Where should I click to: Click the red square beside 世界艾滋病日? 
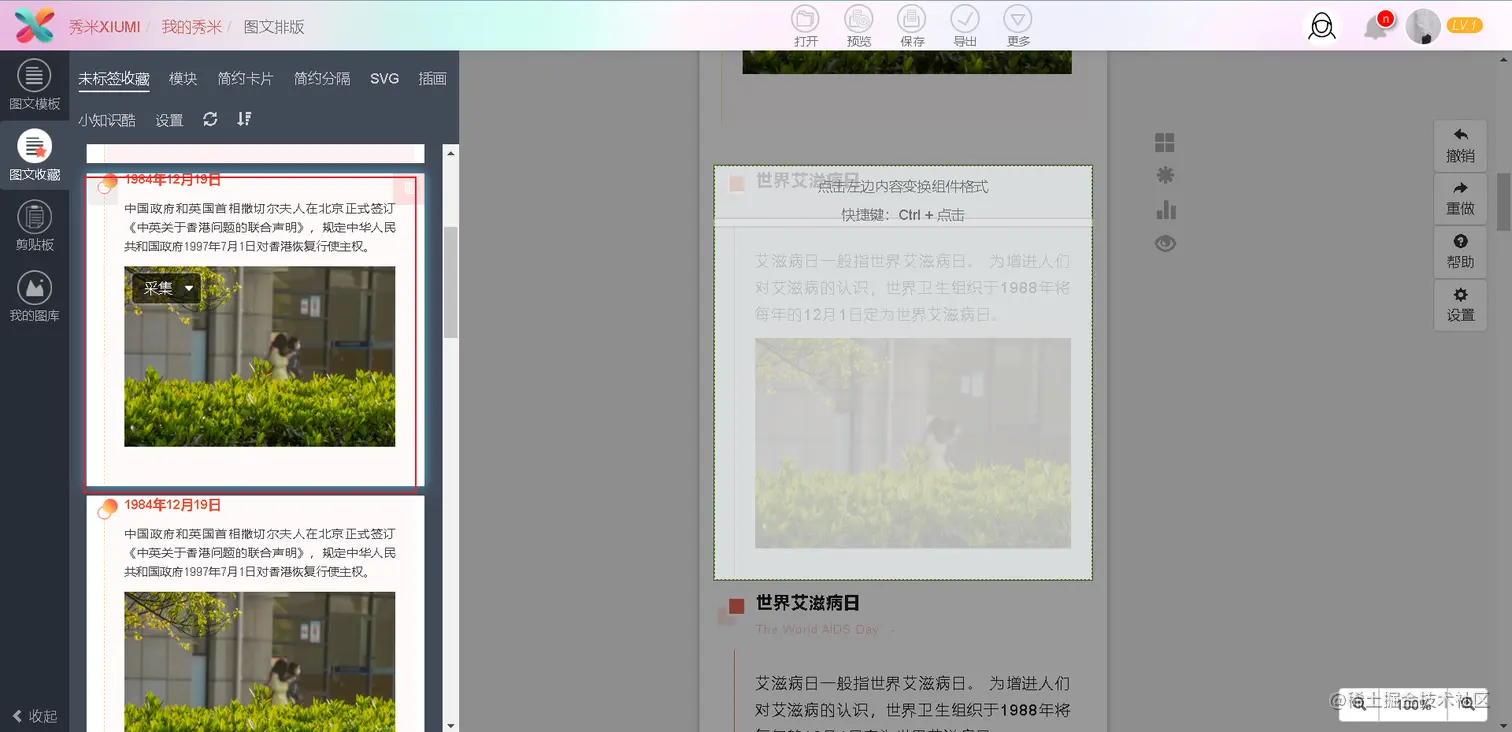tap(736, 606)
